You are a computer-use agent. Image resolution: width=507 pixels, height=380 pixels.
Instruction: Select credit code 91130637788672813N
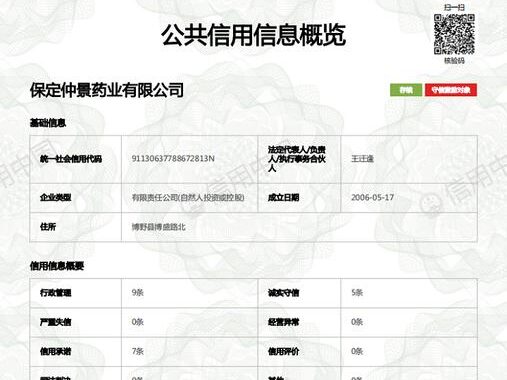click(x=173, y=159)
